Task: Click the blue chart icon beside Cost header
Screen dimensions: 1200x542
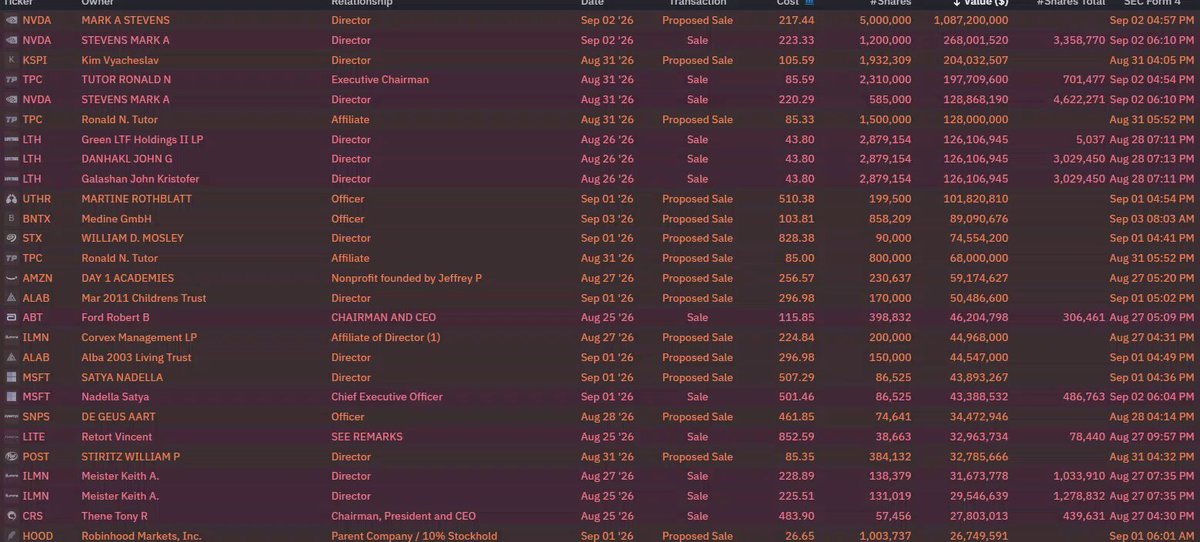Action: (809, 3)
